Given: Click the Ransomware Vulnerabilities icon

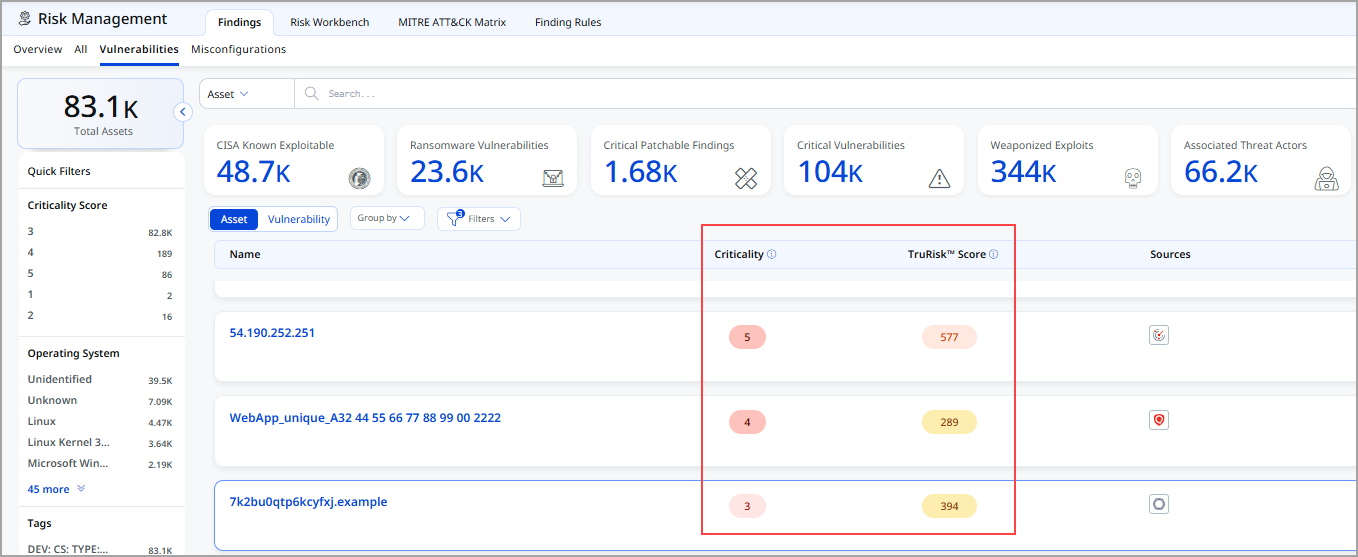Looking at the screenshot, I should pyautogui.click(x=553, y=178).
